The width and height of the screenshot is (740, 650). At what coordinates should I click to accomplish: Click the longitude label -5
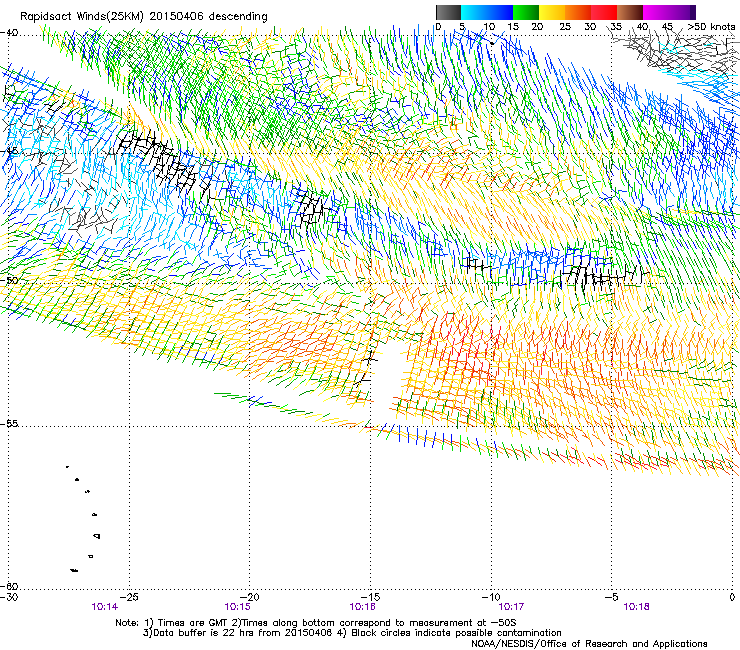pos(611,597)
